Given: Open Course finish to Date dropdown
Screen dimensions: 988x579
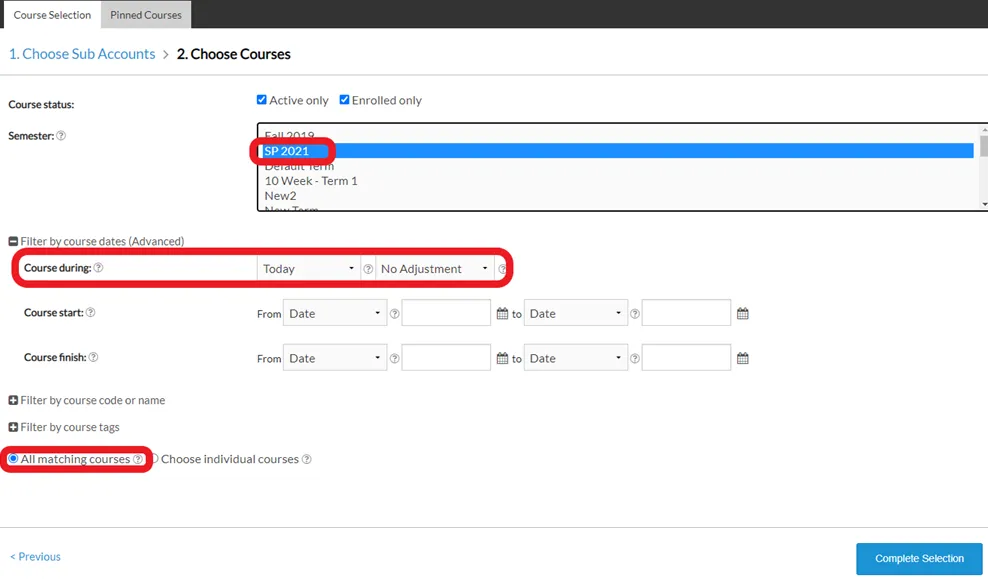Looking at the screenshot, I should pyautogui.click(x=575, y=358).
